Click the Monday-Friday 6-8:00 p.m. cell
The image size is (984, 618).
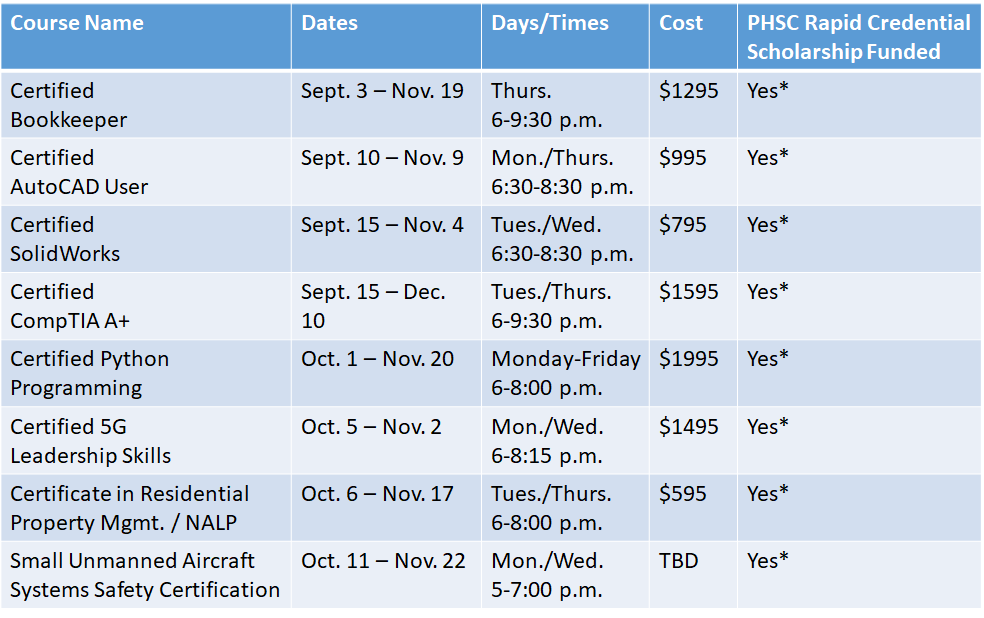click(x=565, y=373)
